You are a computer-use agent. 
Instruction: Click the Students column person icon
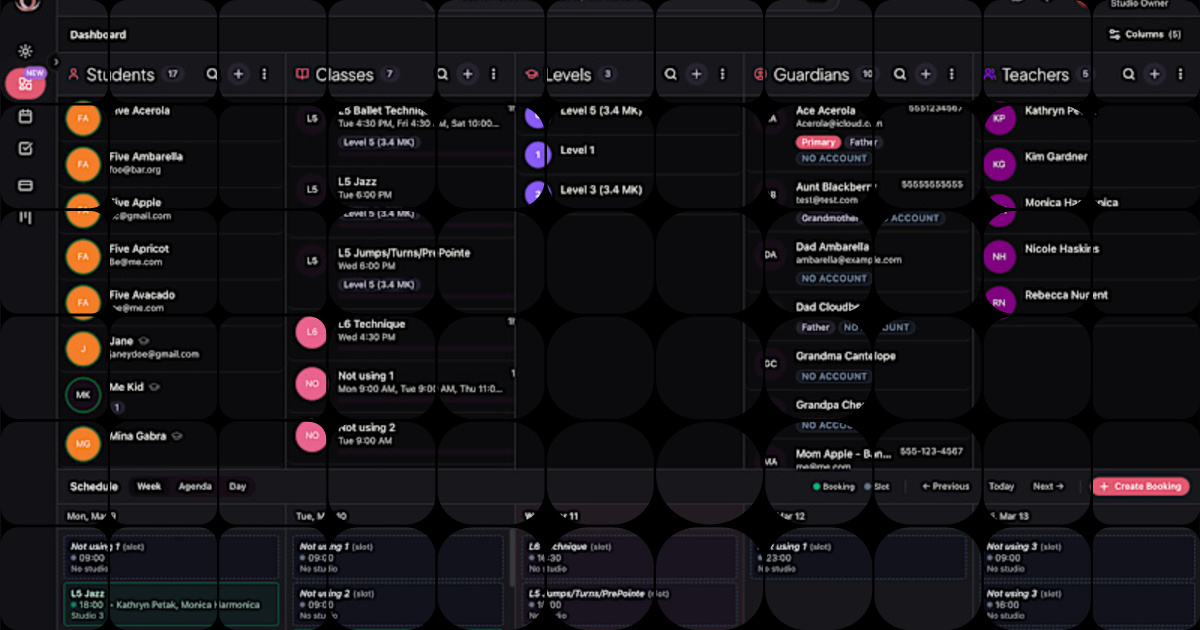pyautogui.click(x=74, y=74)
